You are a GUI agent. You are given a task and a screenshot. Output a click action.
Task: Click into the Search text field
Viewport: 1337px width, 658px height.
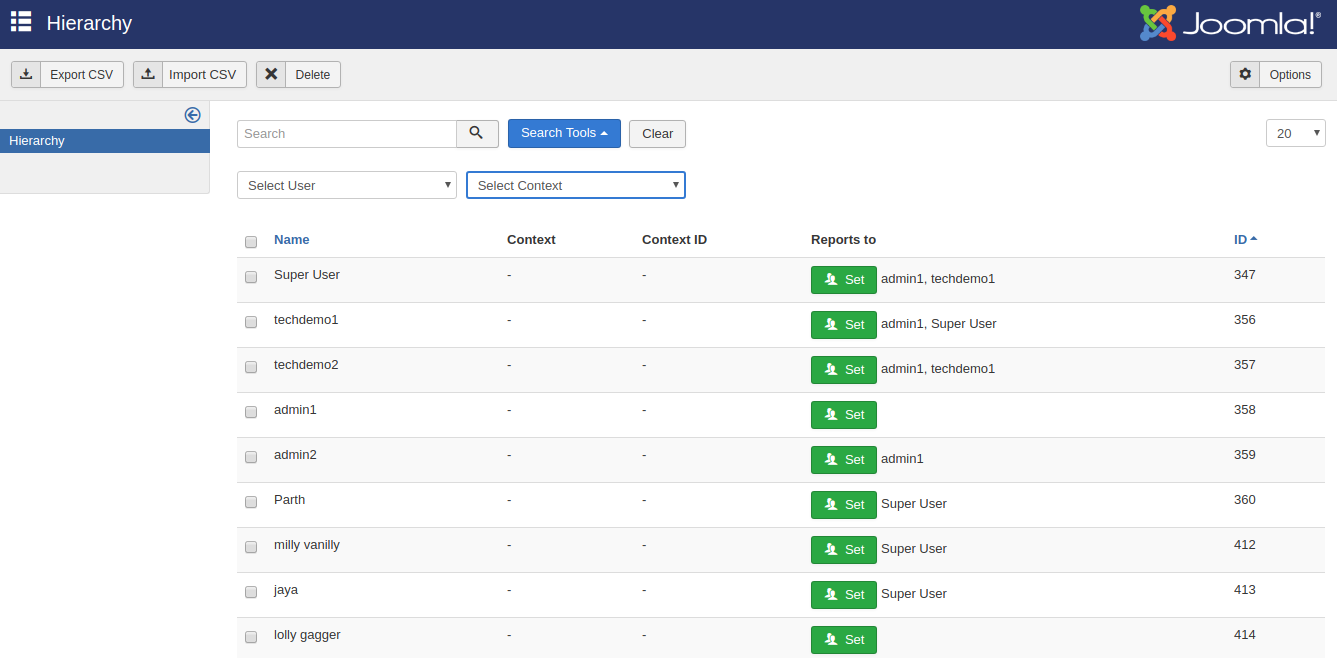(347, 133)
